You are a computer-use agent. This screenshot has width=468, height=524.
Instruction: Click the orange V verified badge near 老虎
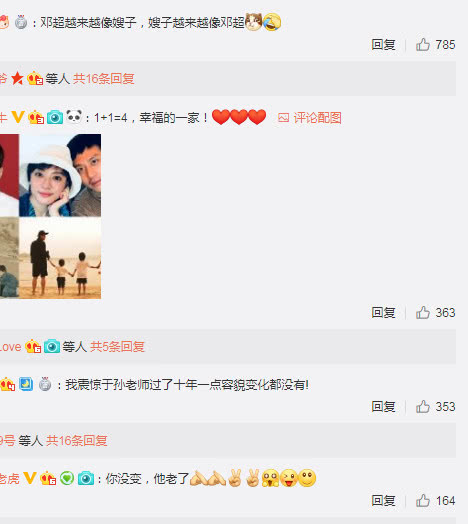[x=30, y=478]
